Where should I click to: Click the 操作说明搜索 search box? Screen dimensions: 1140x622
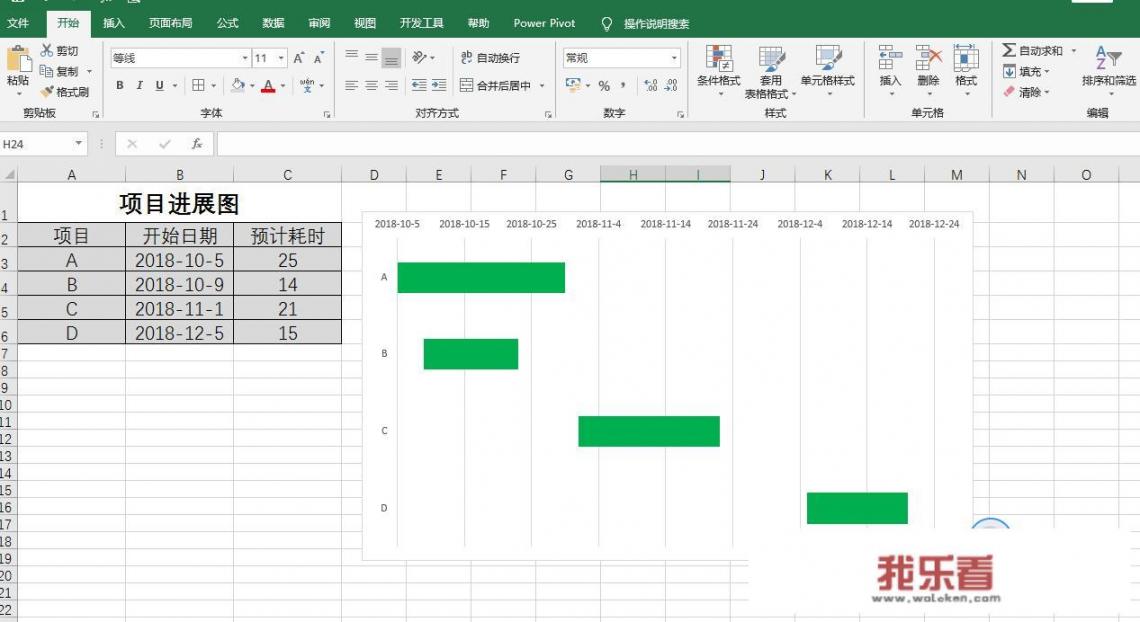(656, 24)
